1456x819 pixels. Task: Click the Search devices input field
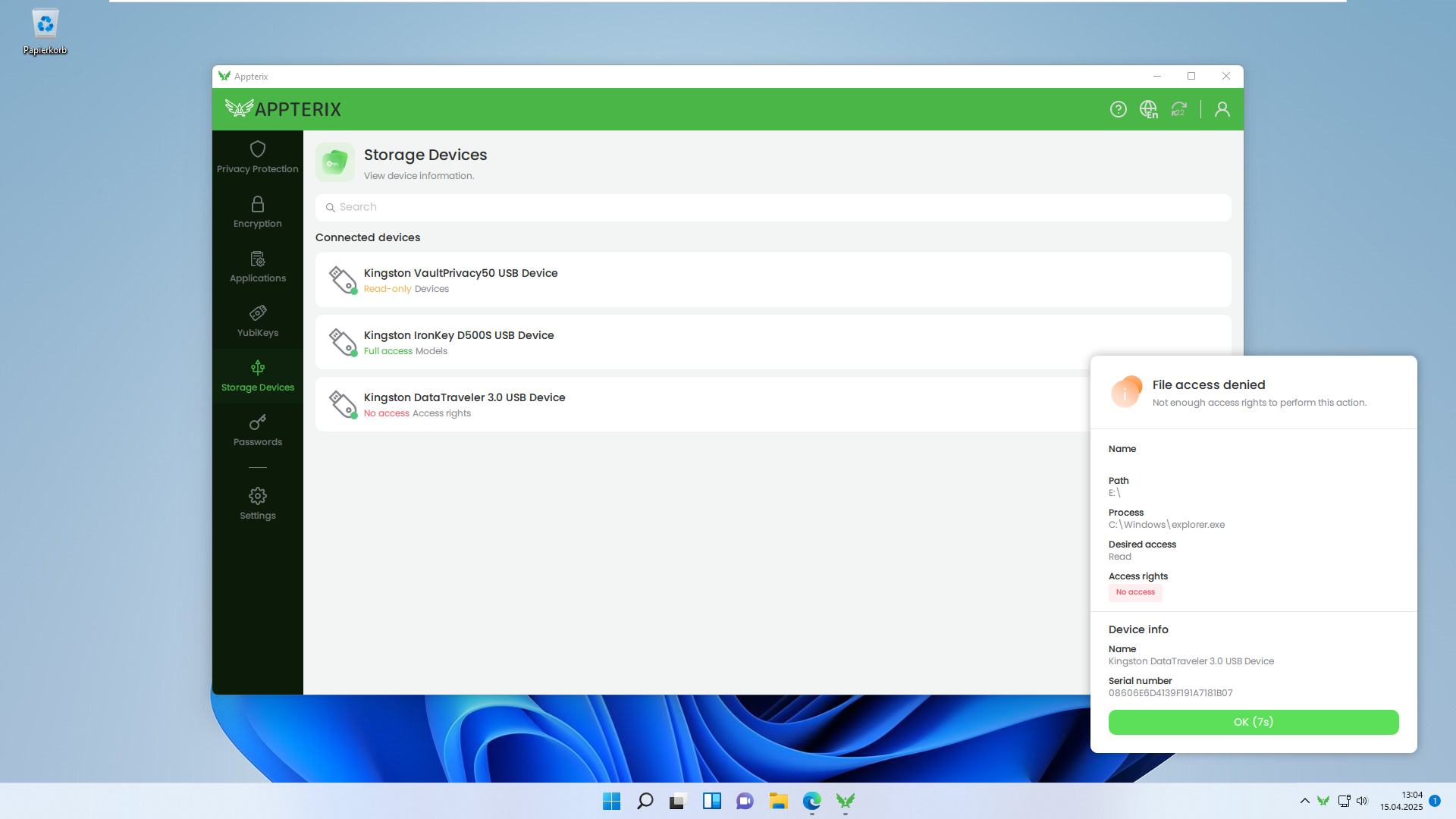773,207
